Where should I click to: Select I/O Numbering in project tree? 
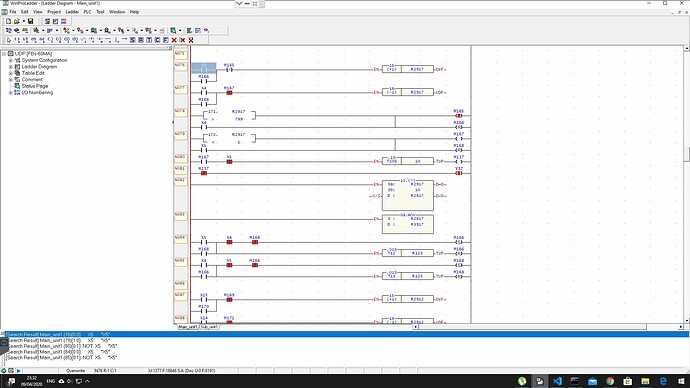(37, 93)
